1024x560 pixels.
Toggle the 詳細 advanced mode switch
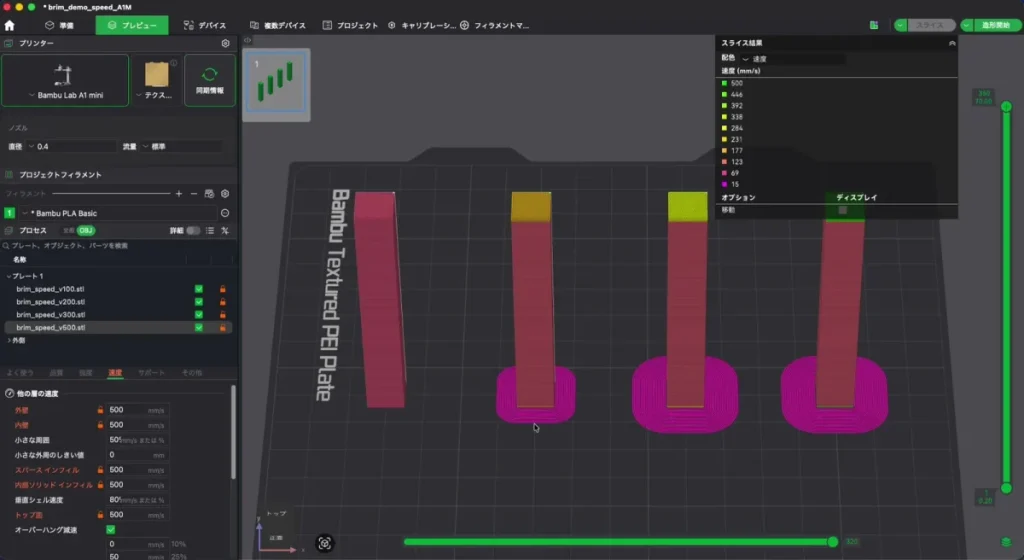(193, 230)
